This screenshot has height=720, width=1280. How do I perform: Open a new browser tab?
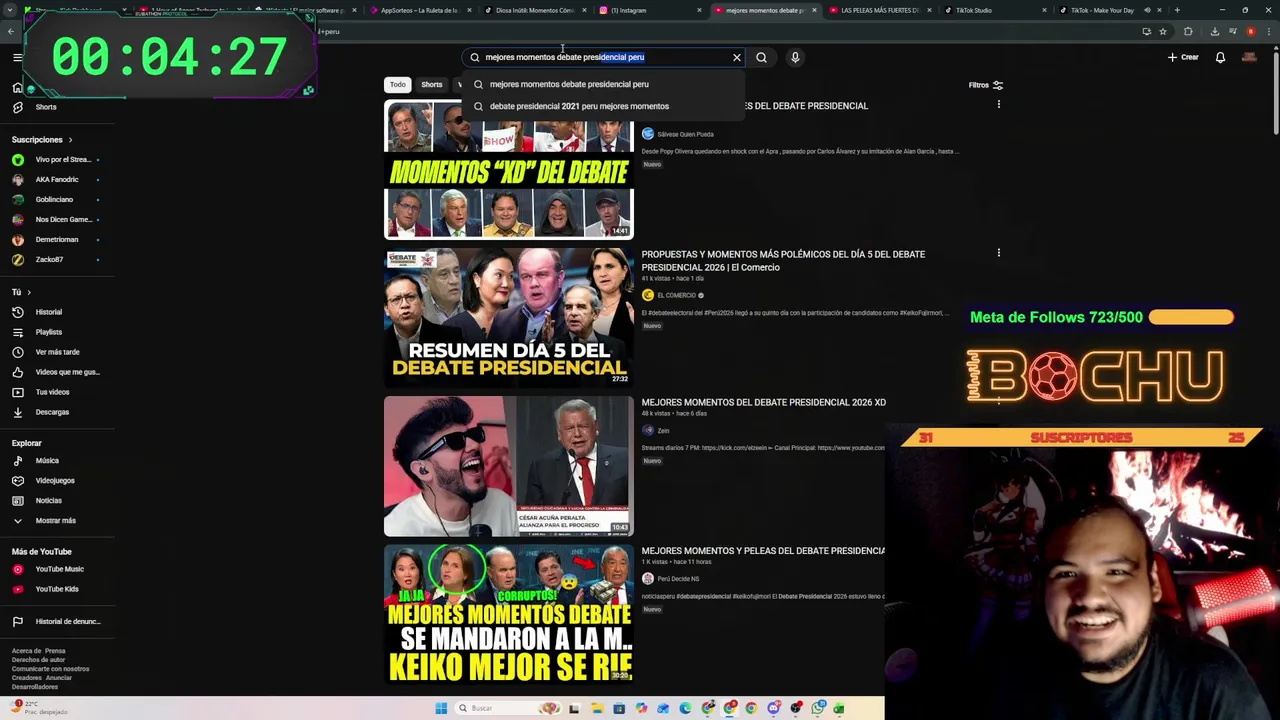[x=1177, y=10]
